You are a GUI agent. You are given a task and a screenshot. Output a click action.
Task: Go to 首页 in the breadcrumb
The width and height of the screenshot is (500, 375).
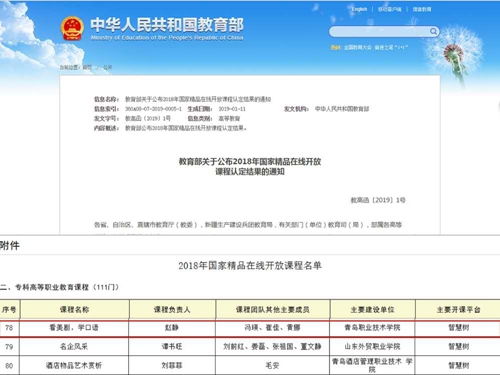click(x=87, y=67)
